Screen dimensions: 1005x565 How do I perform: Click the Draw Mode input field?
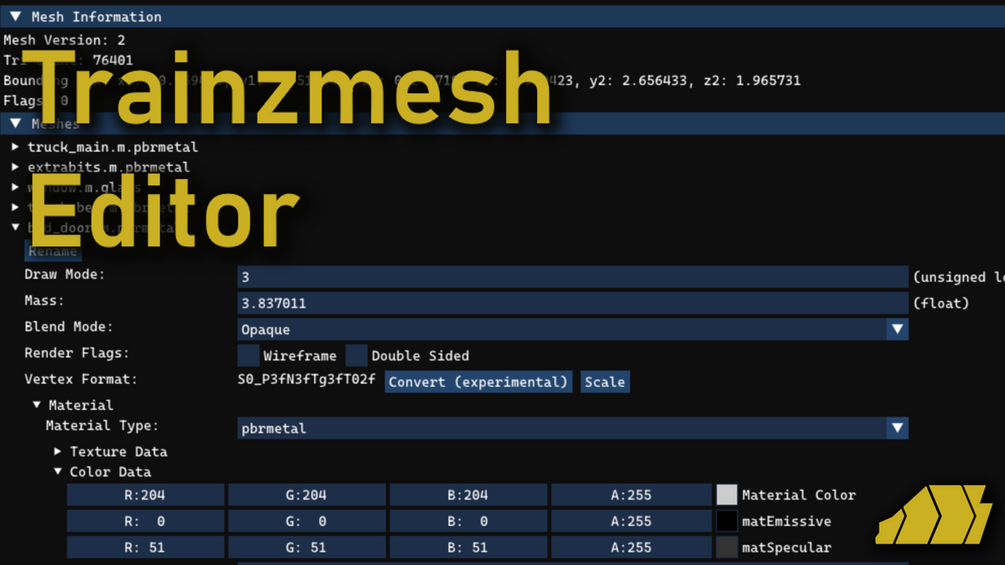coord(572,277)
